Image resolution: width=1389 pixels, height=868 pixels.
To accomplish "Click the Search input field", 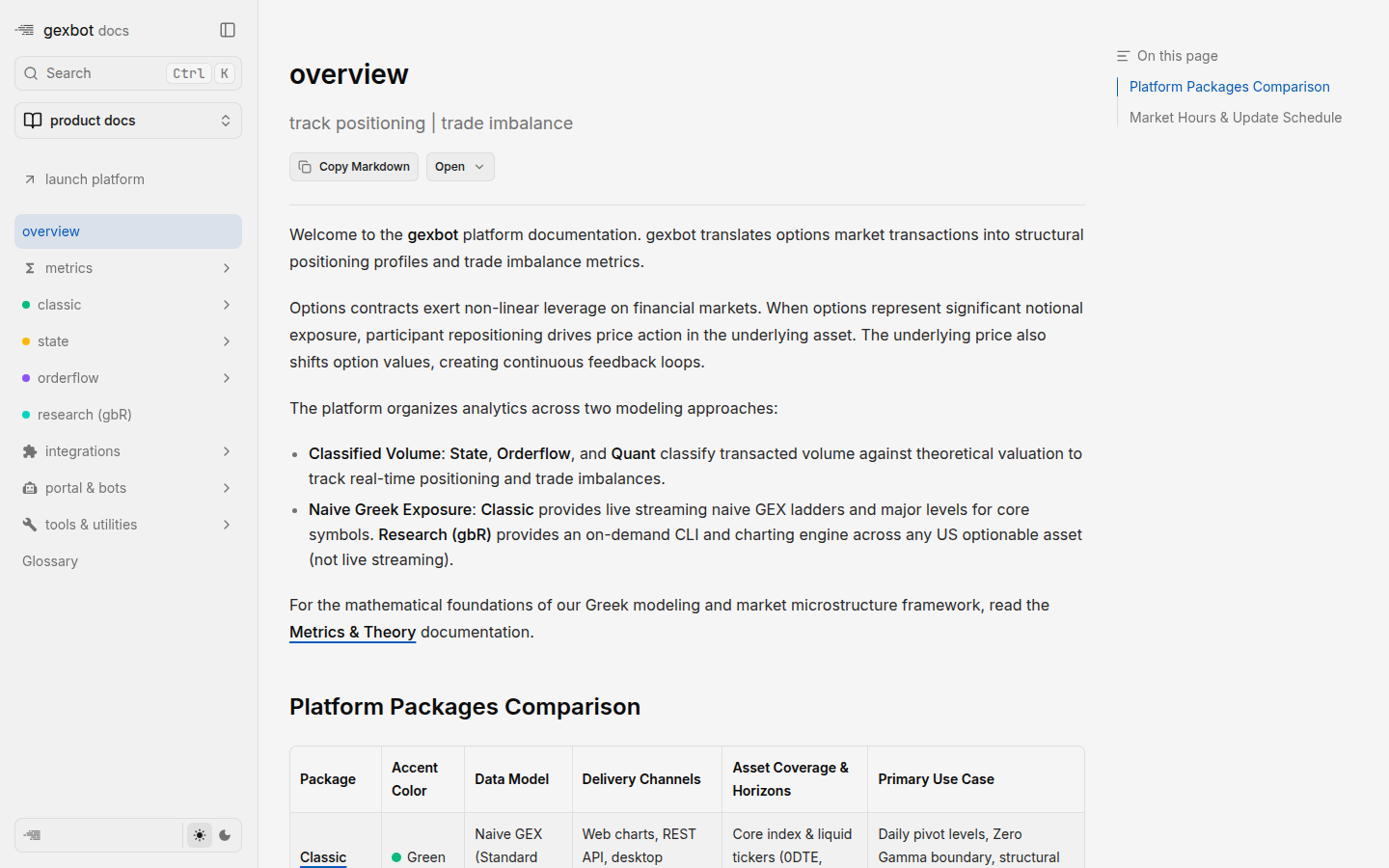I will (128, 73).
